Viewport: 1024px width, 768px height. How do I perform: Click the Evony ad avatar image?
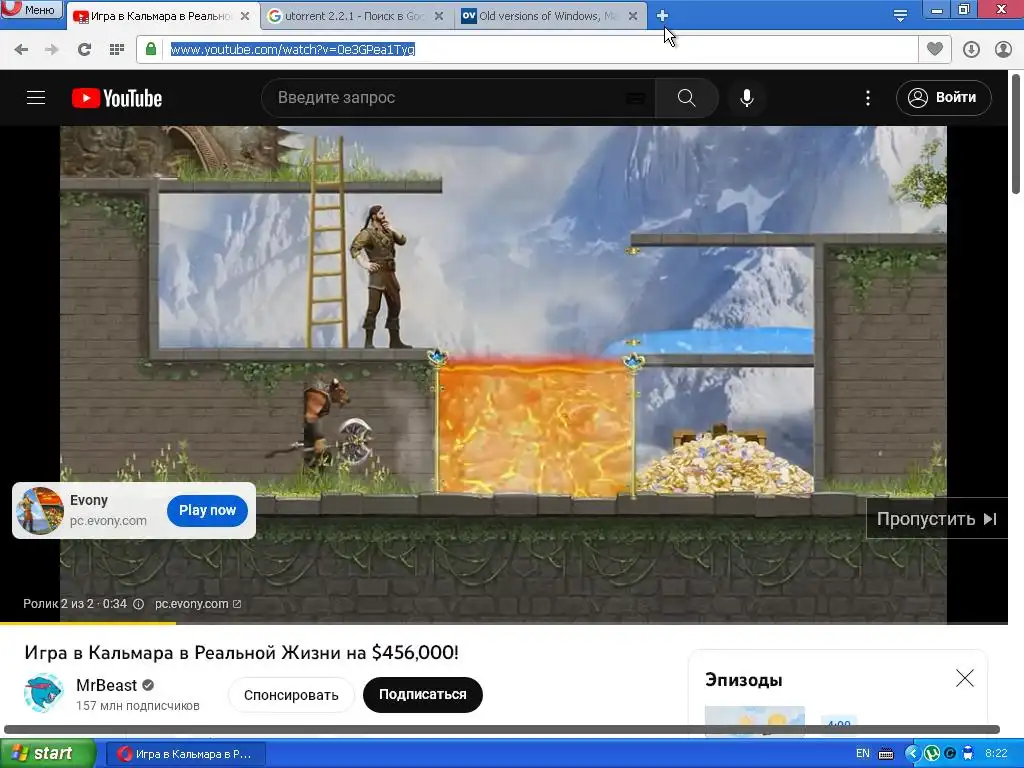[x=40, y=511]
